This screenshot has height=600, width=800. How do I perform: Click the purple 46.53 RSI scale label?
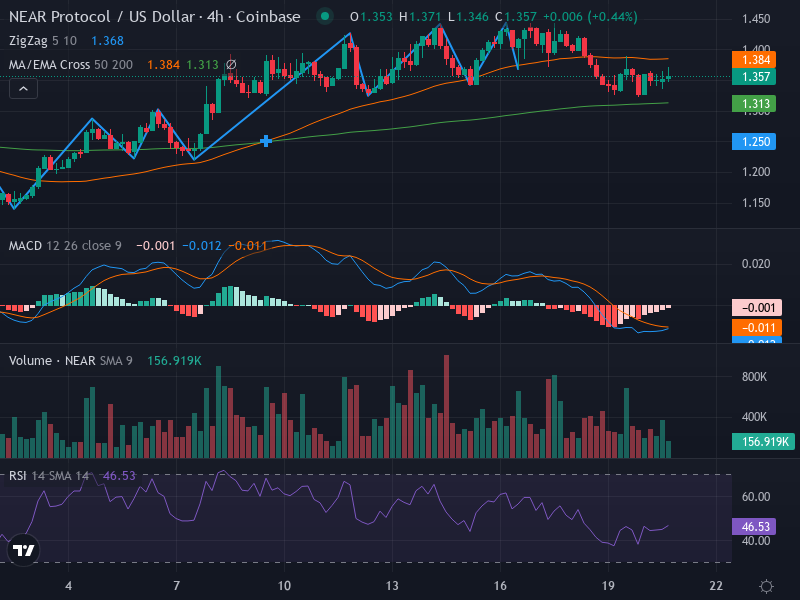point(754,527)
